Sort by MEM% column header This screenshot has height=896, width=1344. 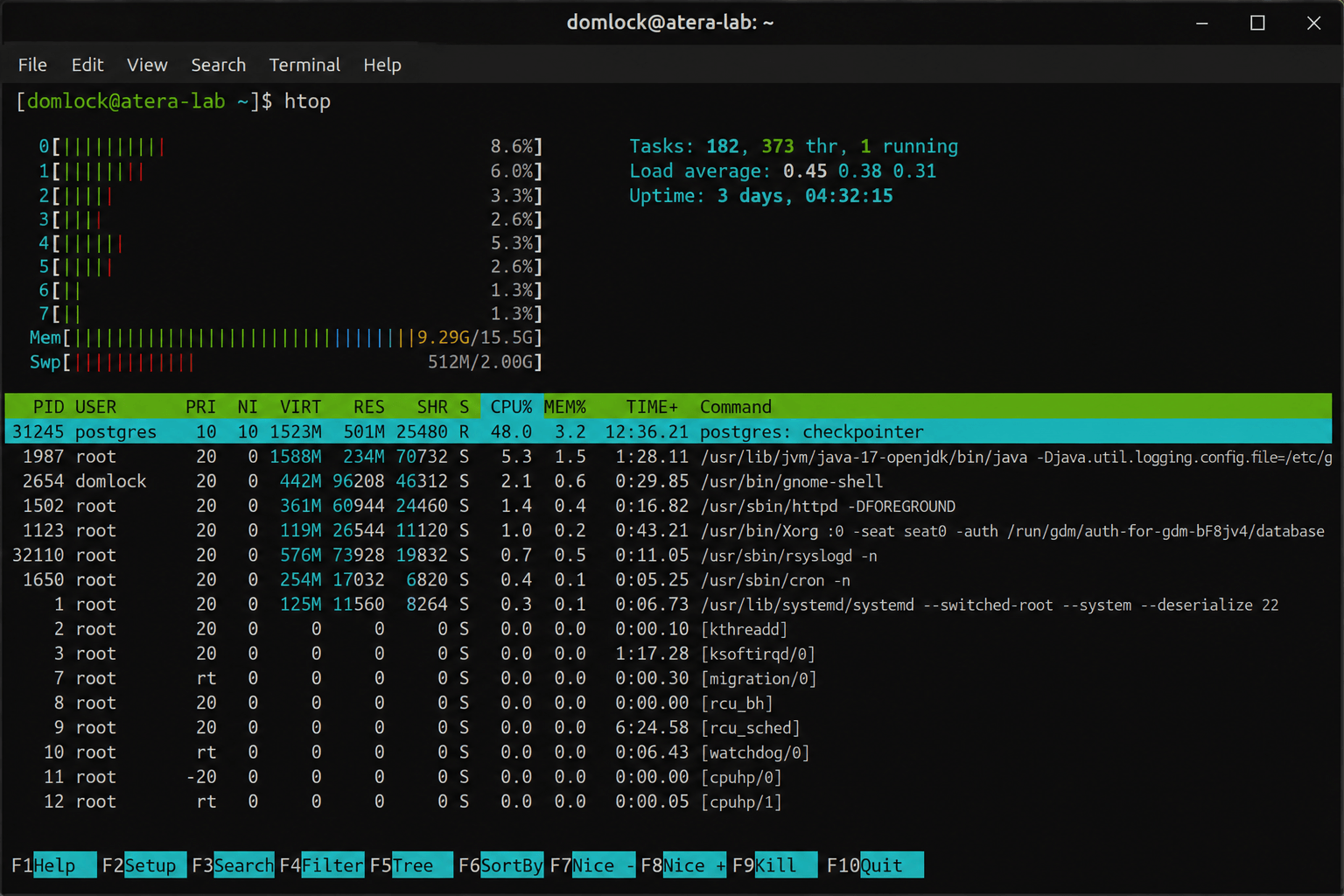565,407
